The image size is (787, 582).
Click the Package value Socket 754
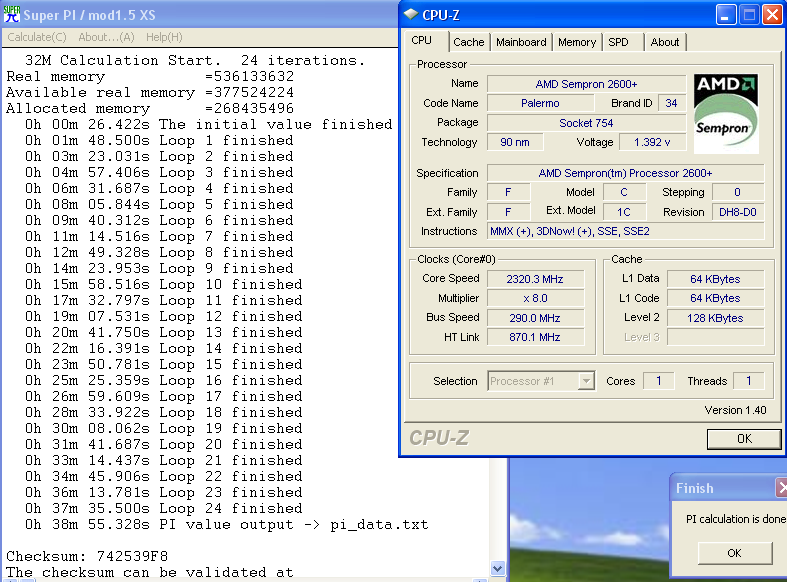click(586, 123)
